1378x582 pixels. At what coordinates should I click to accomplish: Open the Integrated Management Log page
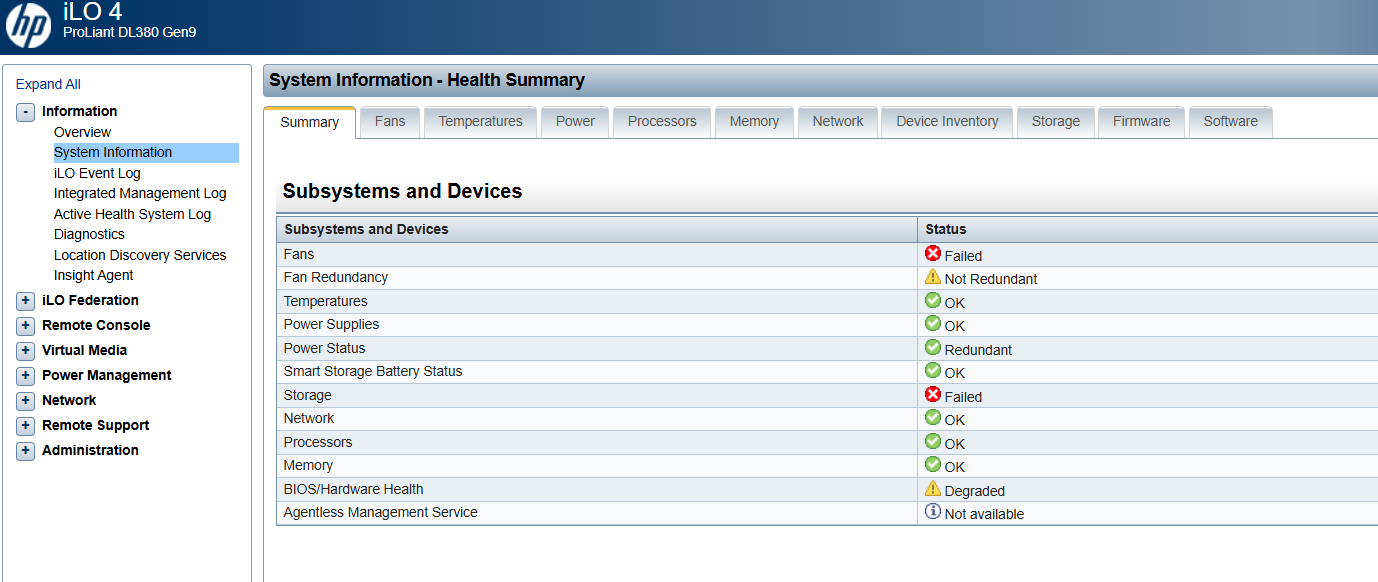(x=140, y=193)
